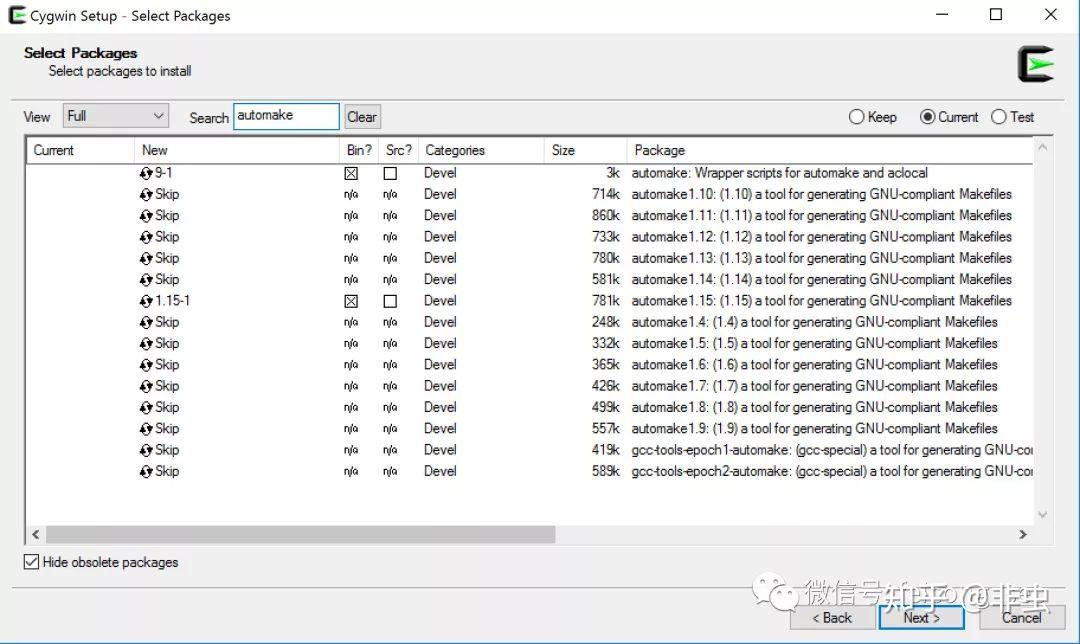This screenshot has height=644, width=1080.
Task: Click the Devel category in the automake1.9 row
Action: click(x=440, y=429)
